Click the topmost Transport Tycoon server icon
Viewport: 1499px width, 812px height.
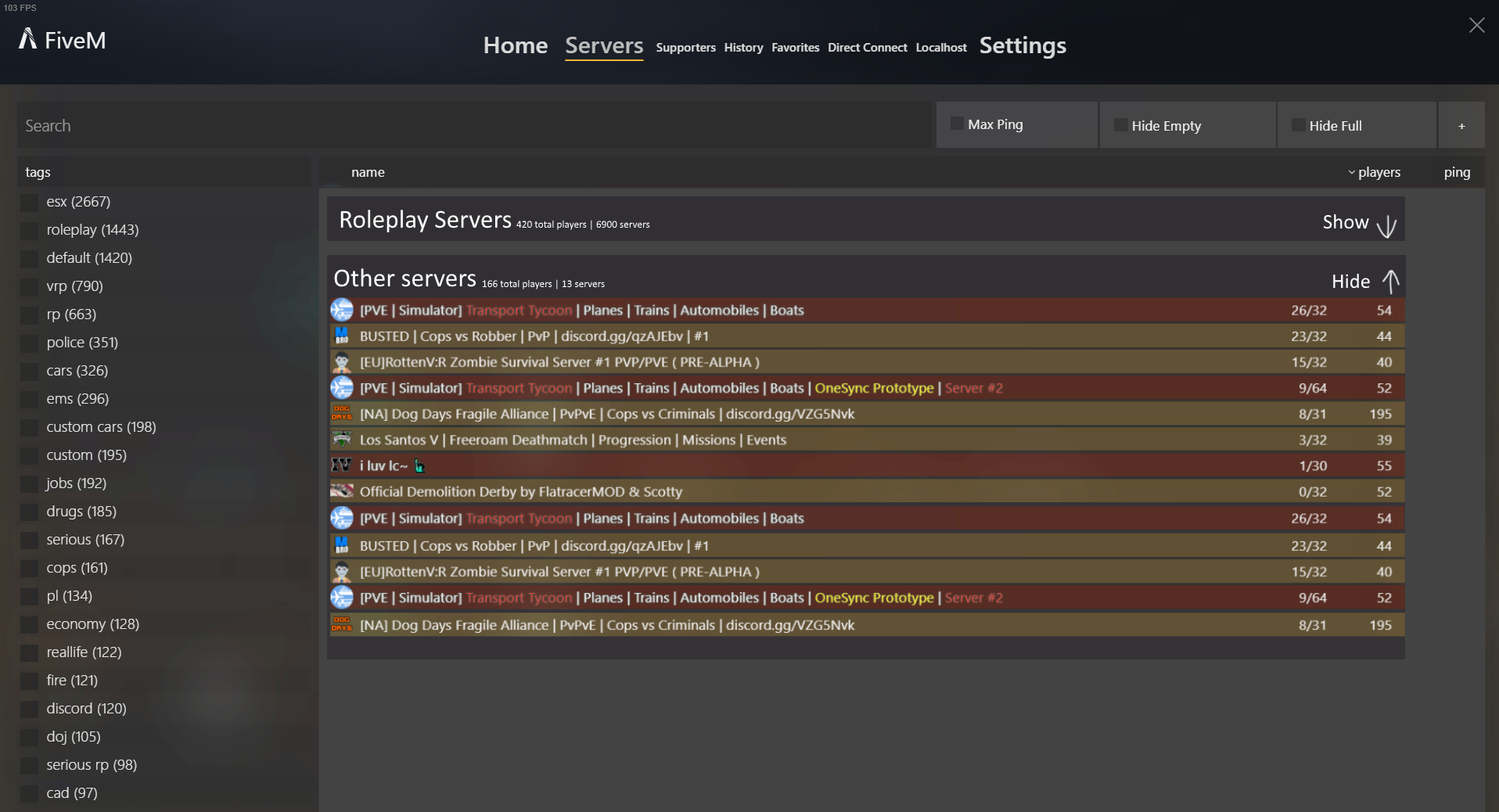click(x=341, y=310)
